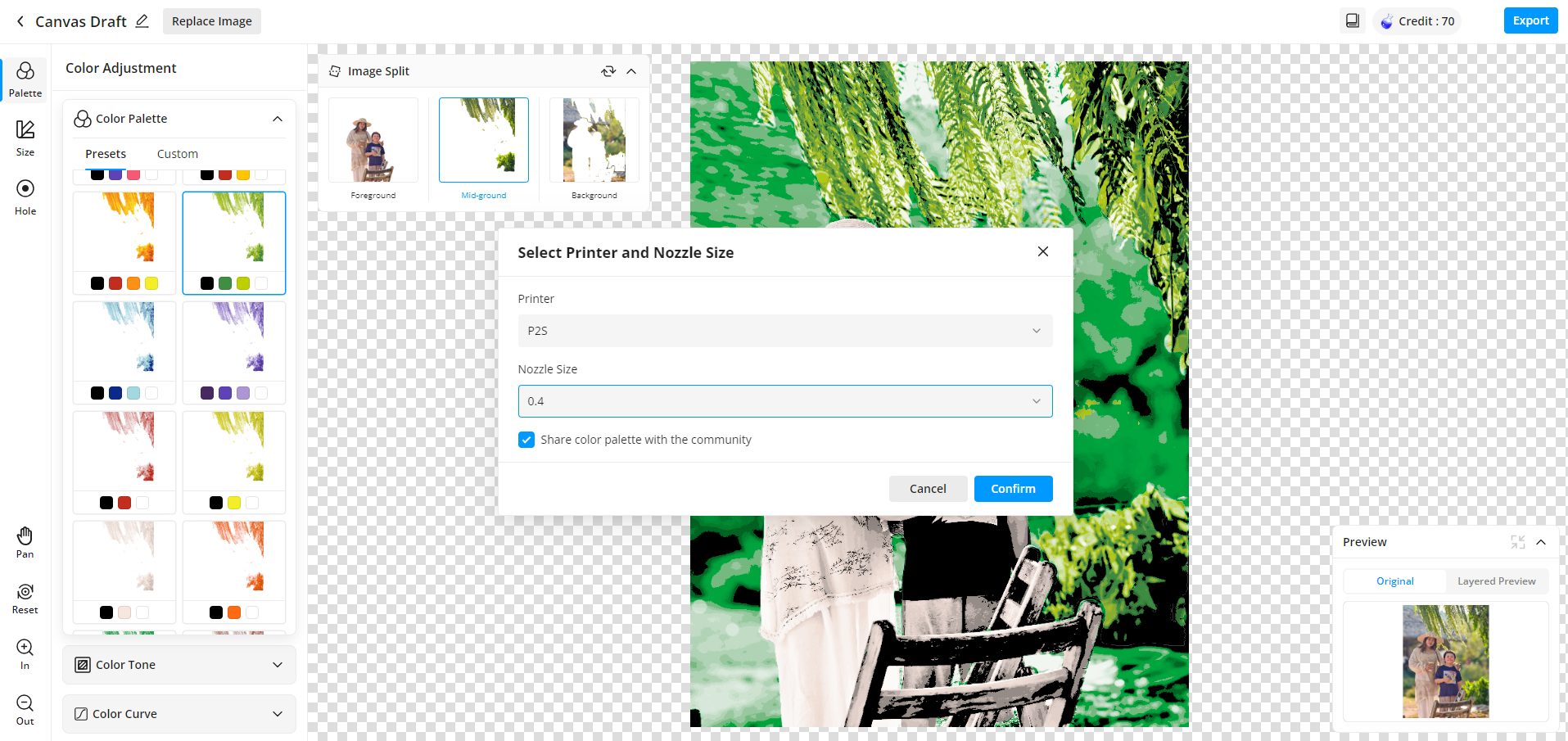Viewport: 1568px width, 741px height.
Task: Zoom in on the canvas
Action: (25, 653)
